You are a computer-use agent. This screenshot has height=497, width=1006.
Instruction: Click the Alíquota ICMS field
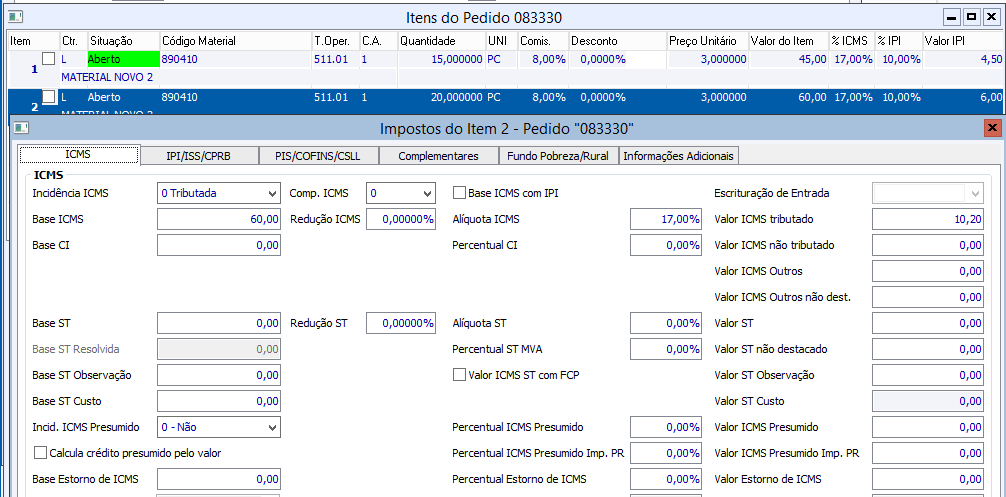tap(665, 219)
